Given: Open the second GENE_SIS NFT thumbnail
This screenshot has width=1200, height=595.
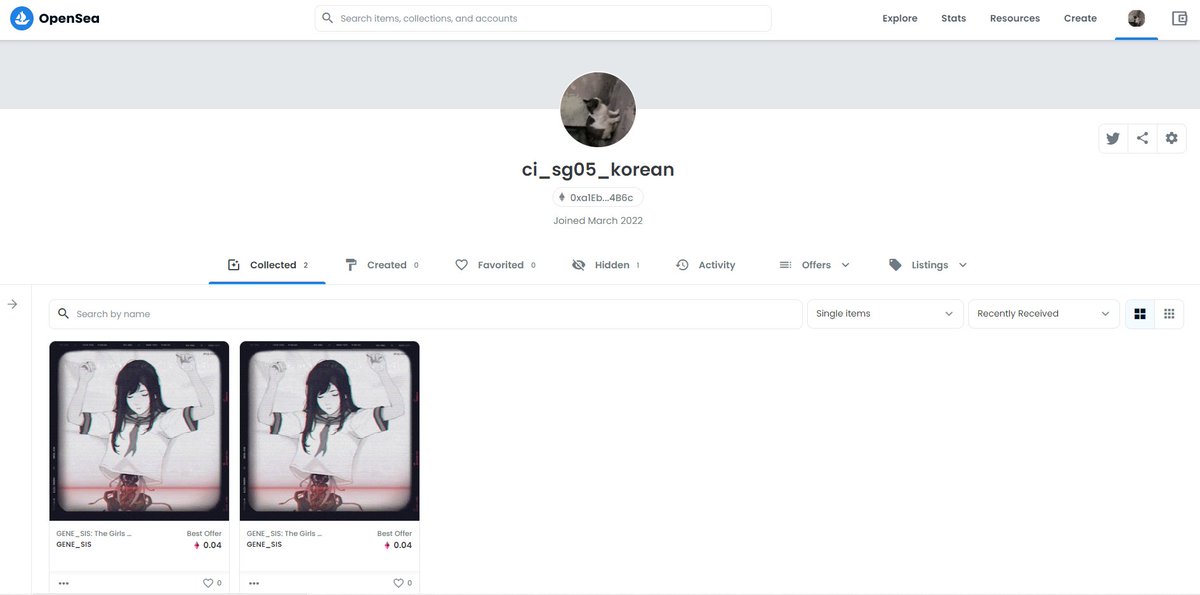Looking at the screenshot, I should [x=329, y=431].
